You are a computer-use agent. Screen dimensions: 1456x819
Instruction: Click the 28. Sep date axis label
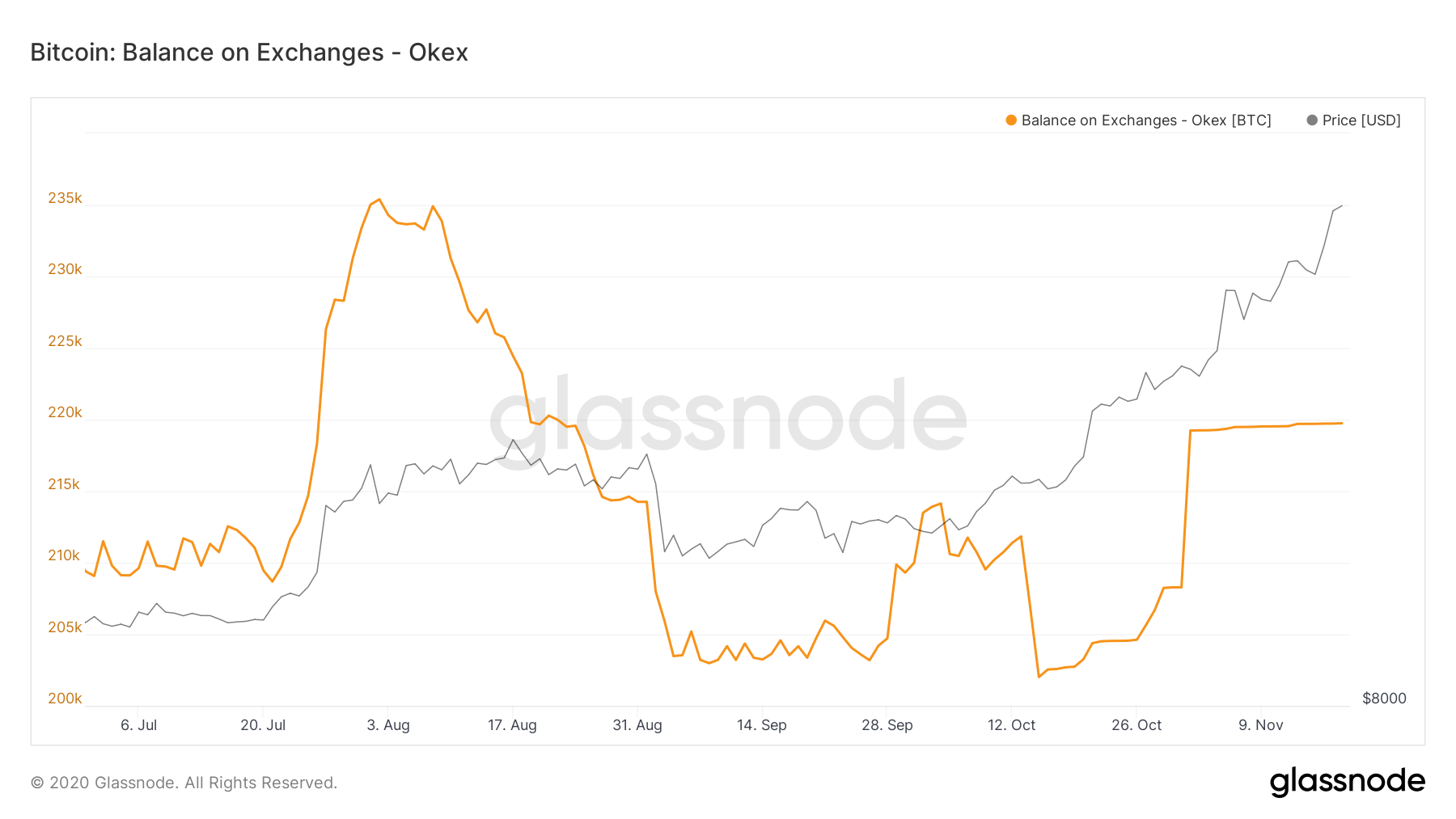[x=887, y=725]
